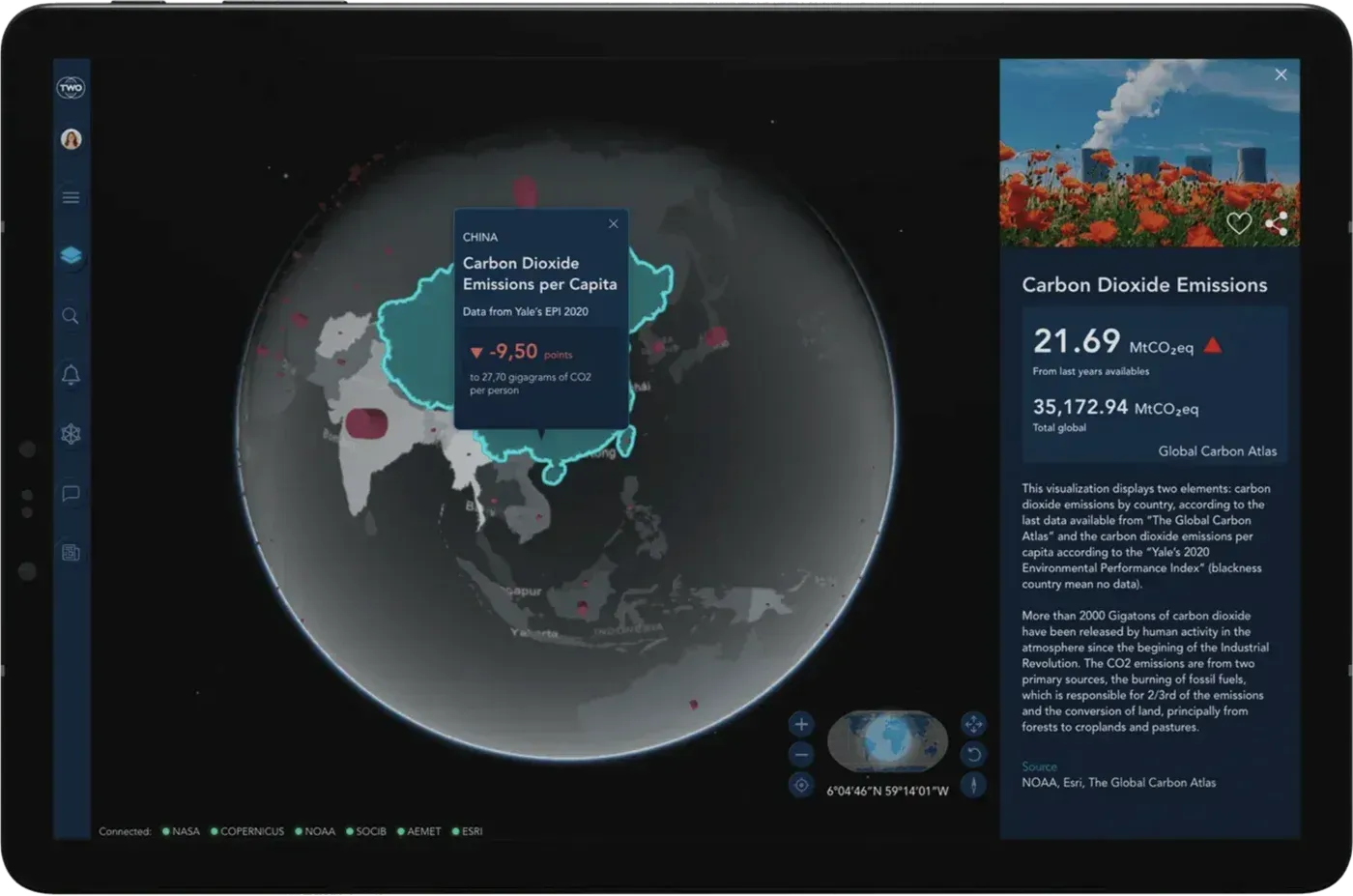The height and width of the screenshot is (896, 1353).
Task: Reset the globe rotation with the circular arrow
Action: pos(973,754)
